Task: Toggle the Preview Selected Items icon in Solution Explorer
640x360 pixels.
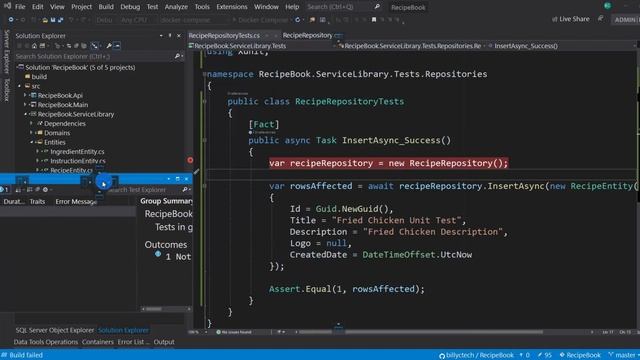Action: click(x=117, y=46)
